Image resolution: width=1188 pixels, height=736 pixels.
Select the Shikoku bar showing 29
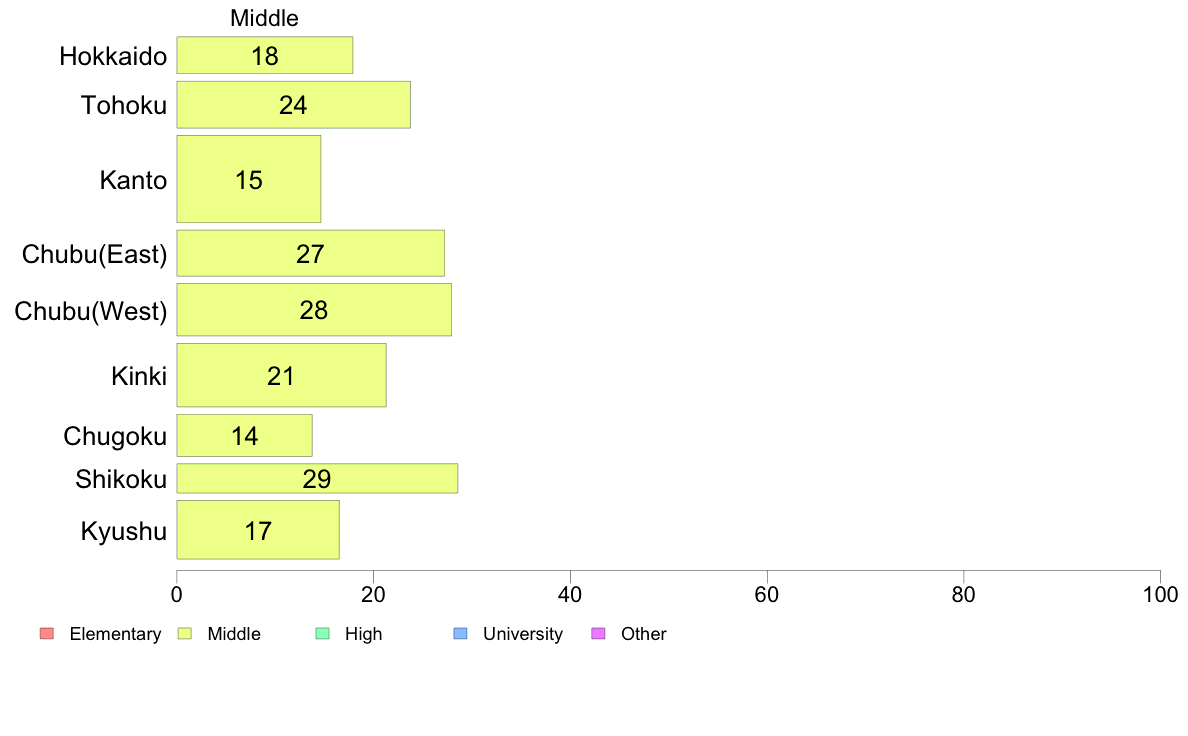(317, 478)
